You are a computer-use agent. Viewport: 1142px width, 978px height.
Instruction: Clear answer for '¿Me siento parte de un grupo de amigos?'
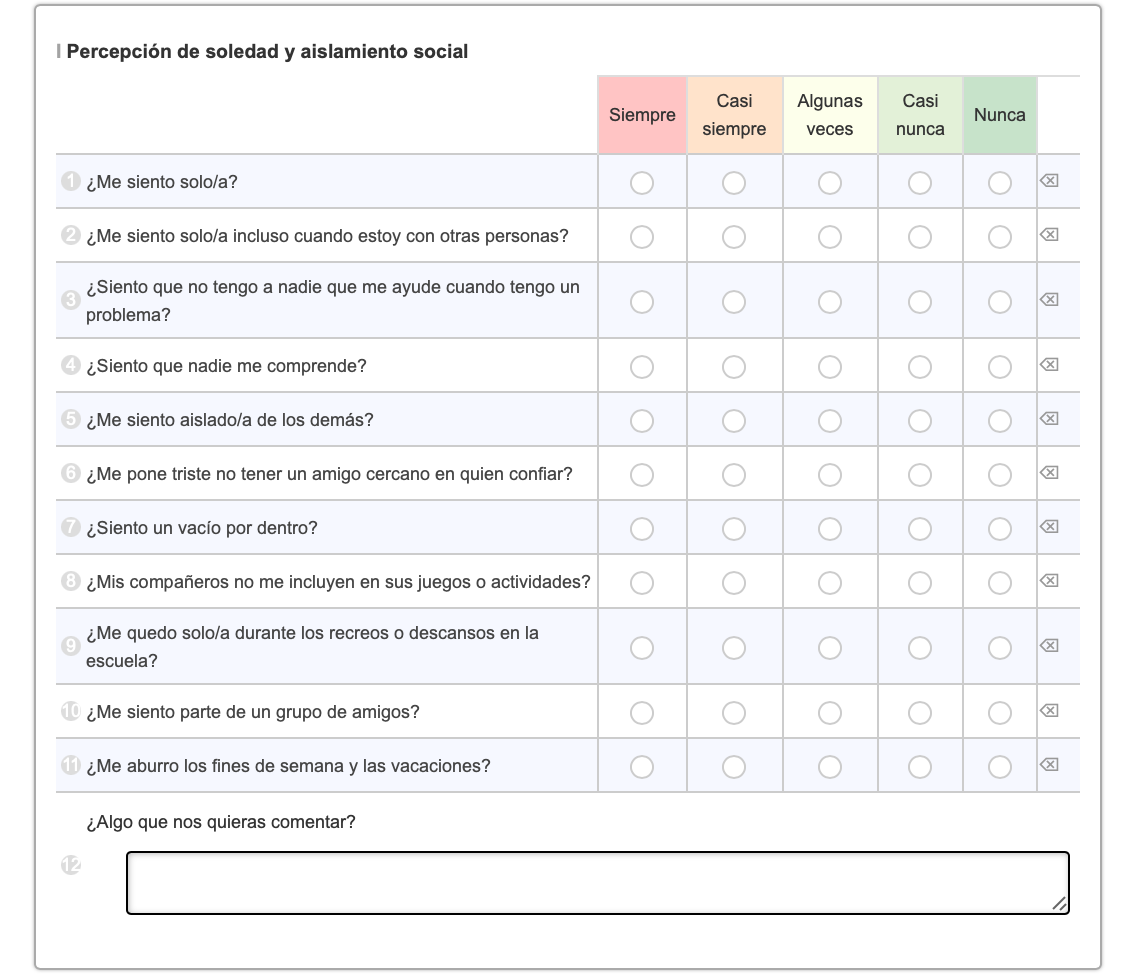(x=1049, y=711)
